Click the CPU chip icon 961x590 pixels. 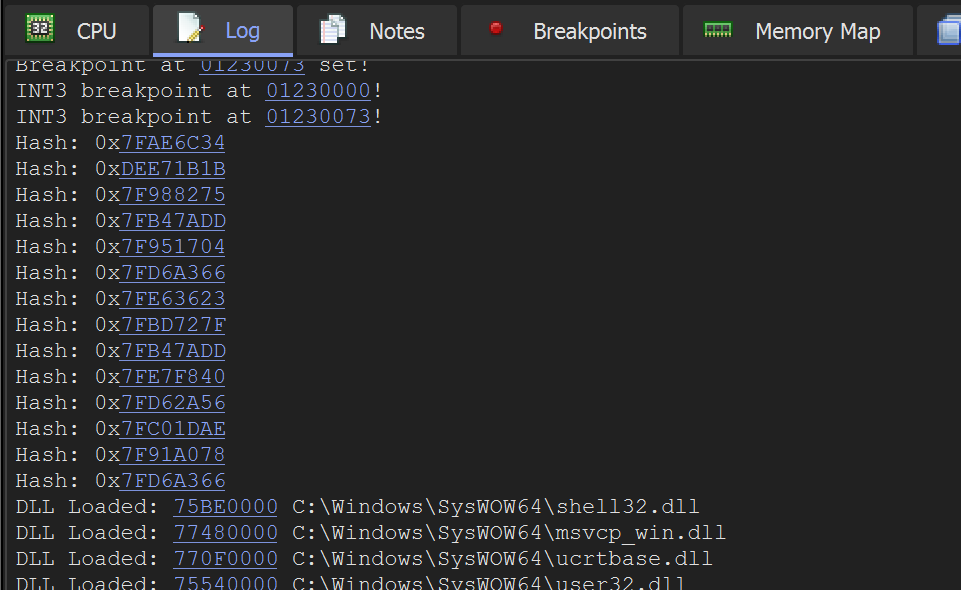(40, 29)
